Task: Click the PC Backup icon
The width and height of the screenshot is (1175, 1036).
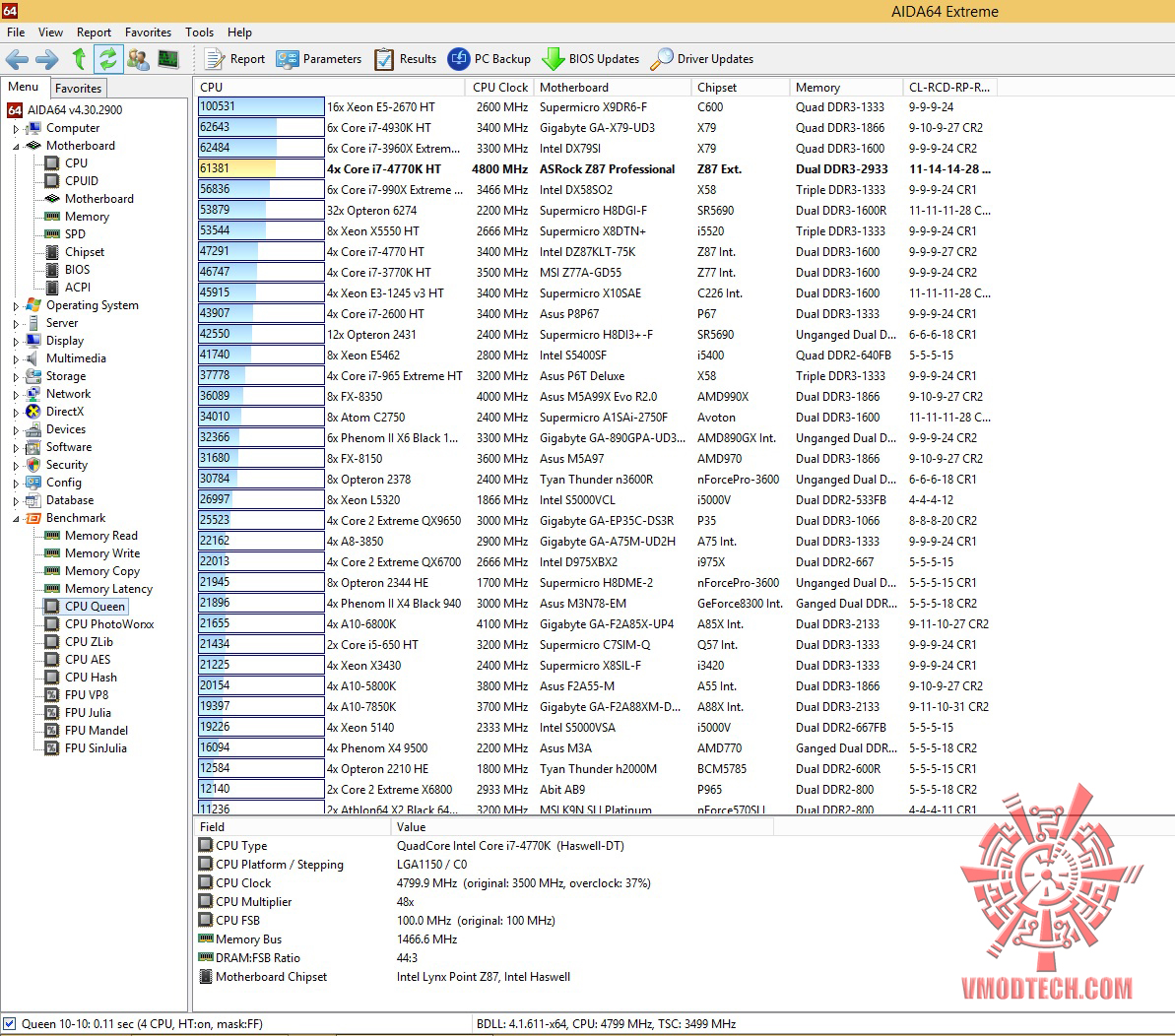Action: tap(459, 58)
